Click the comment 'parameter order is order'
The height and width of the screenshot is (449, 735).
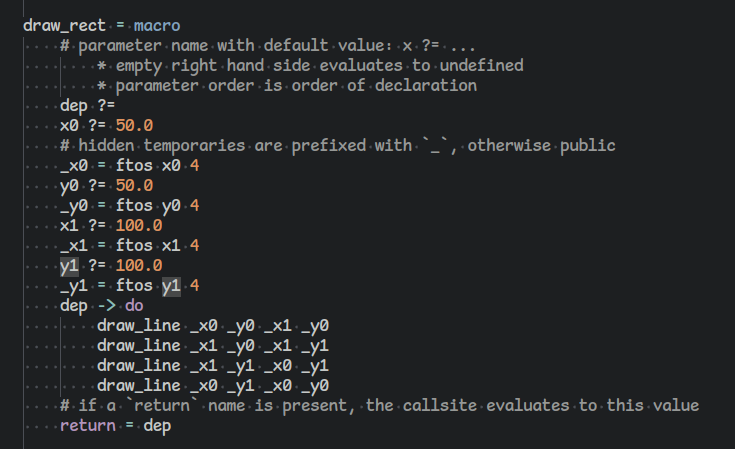[x=287, y=86]
